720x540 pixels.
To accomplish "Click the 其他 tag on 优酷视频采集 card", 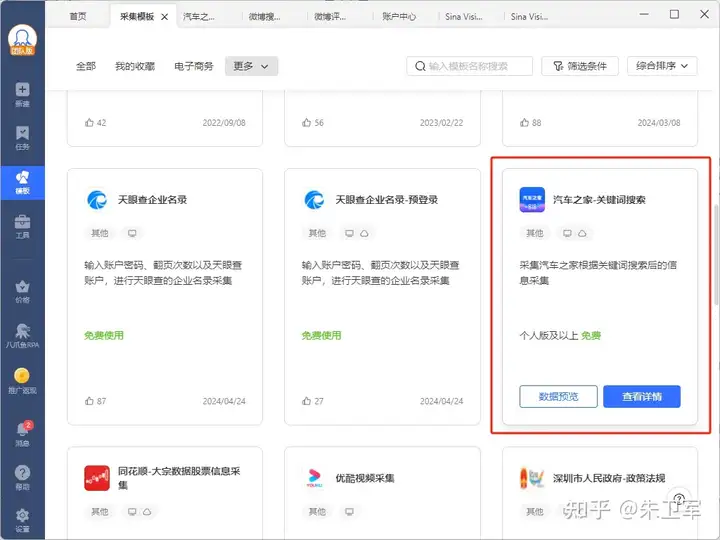I will tap(317, 512).
